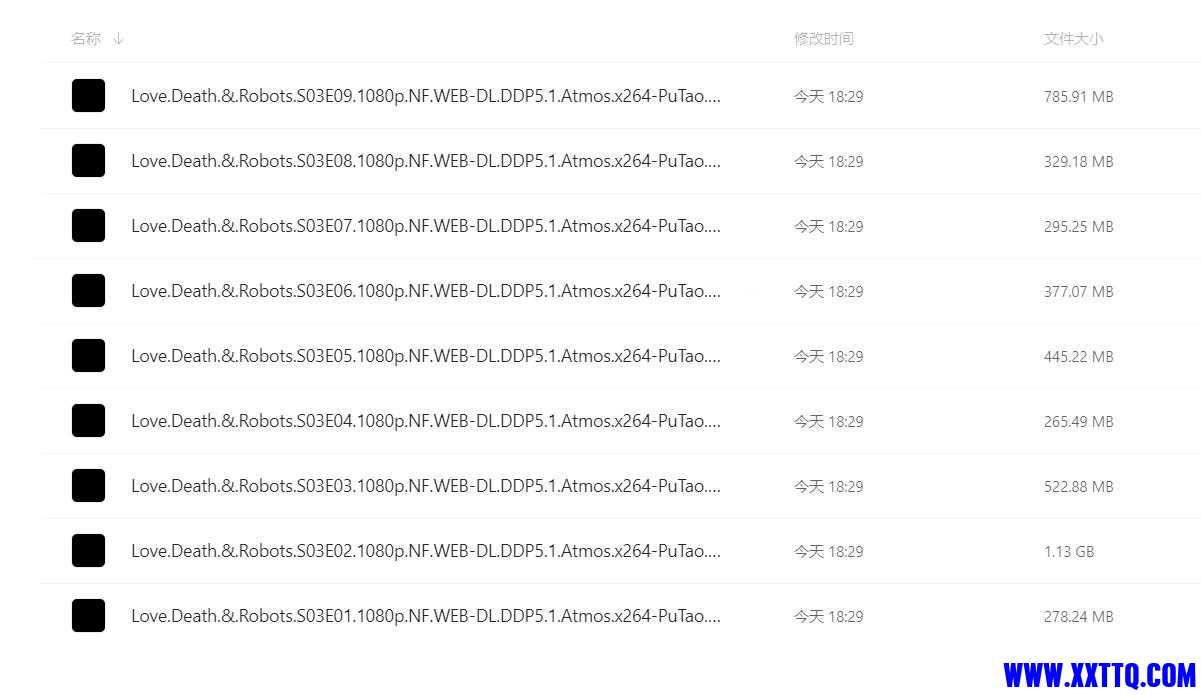
Task: Open the Love.Death.&.Robots.S03E01 file name
Action: click(426, 616)
